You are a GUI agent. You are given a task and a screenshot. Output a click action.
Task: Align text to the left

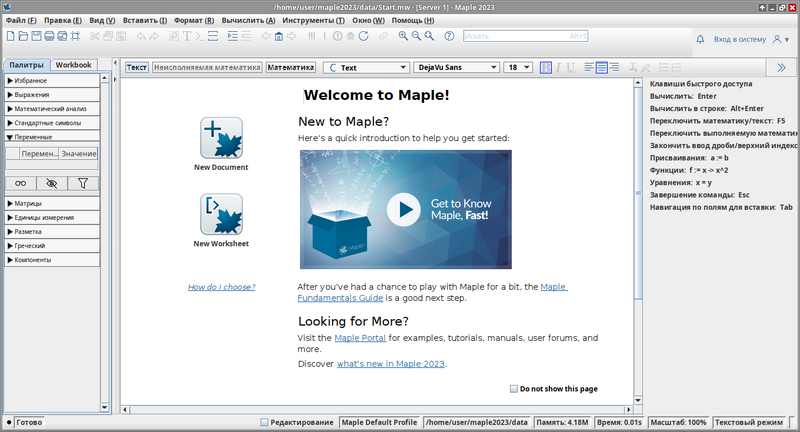[x=589, y=67]
